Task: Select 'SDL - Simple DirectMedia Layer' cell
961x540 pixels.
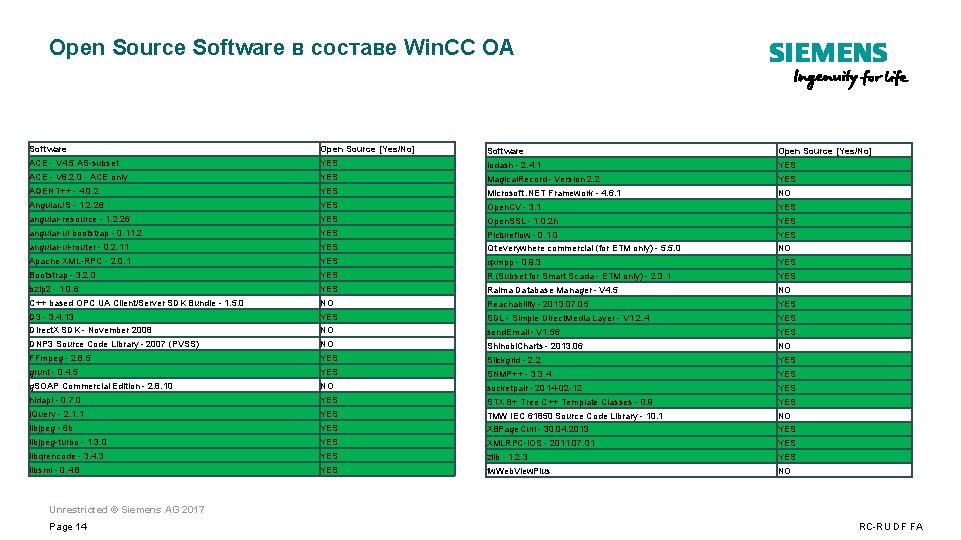Action: (x=631, y=318)
